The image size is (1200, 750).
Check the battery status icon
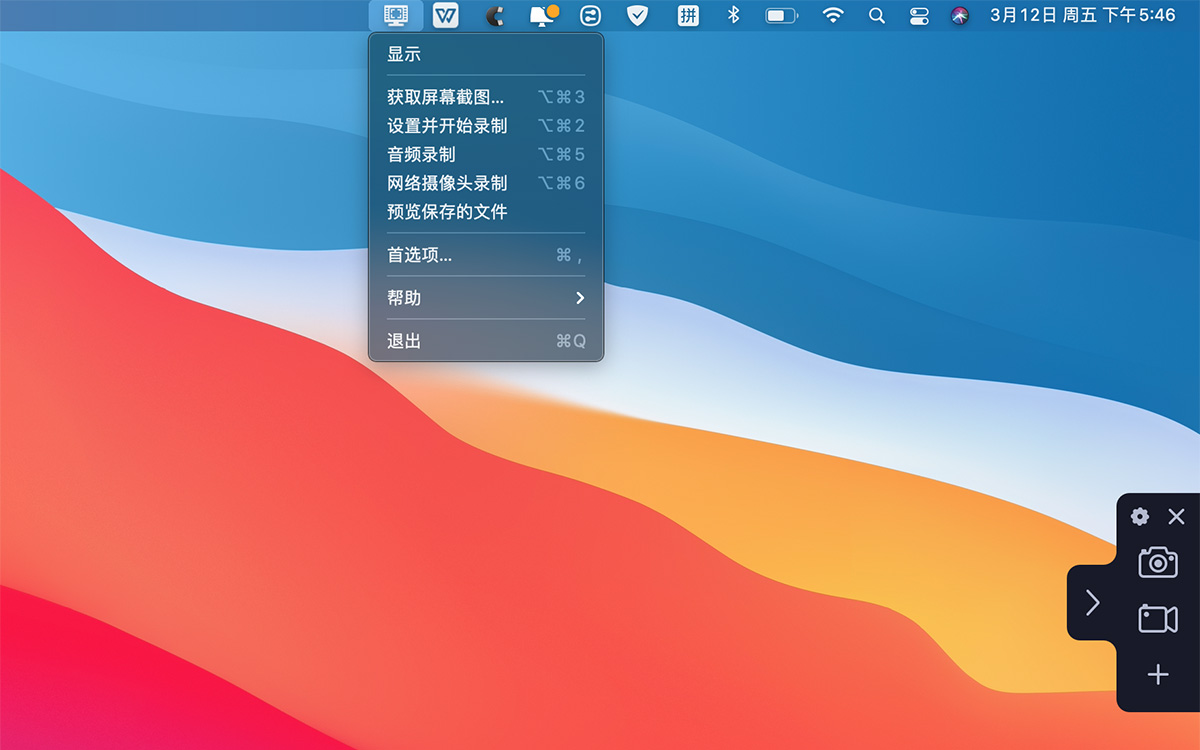coord(782,15)
